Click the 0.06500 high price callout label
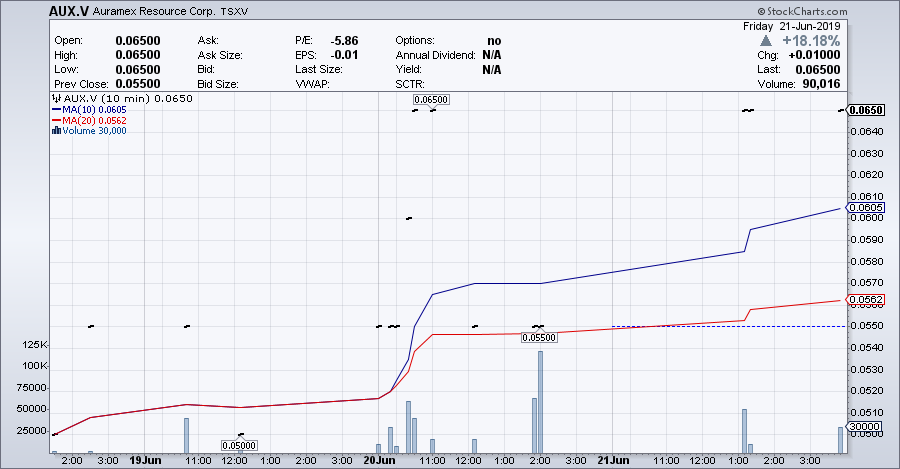This screenshot has height=469, width=900. coord(431,99)
